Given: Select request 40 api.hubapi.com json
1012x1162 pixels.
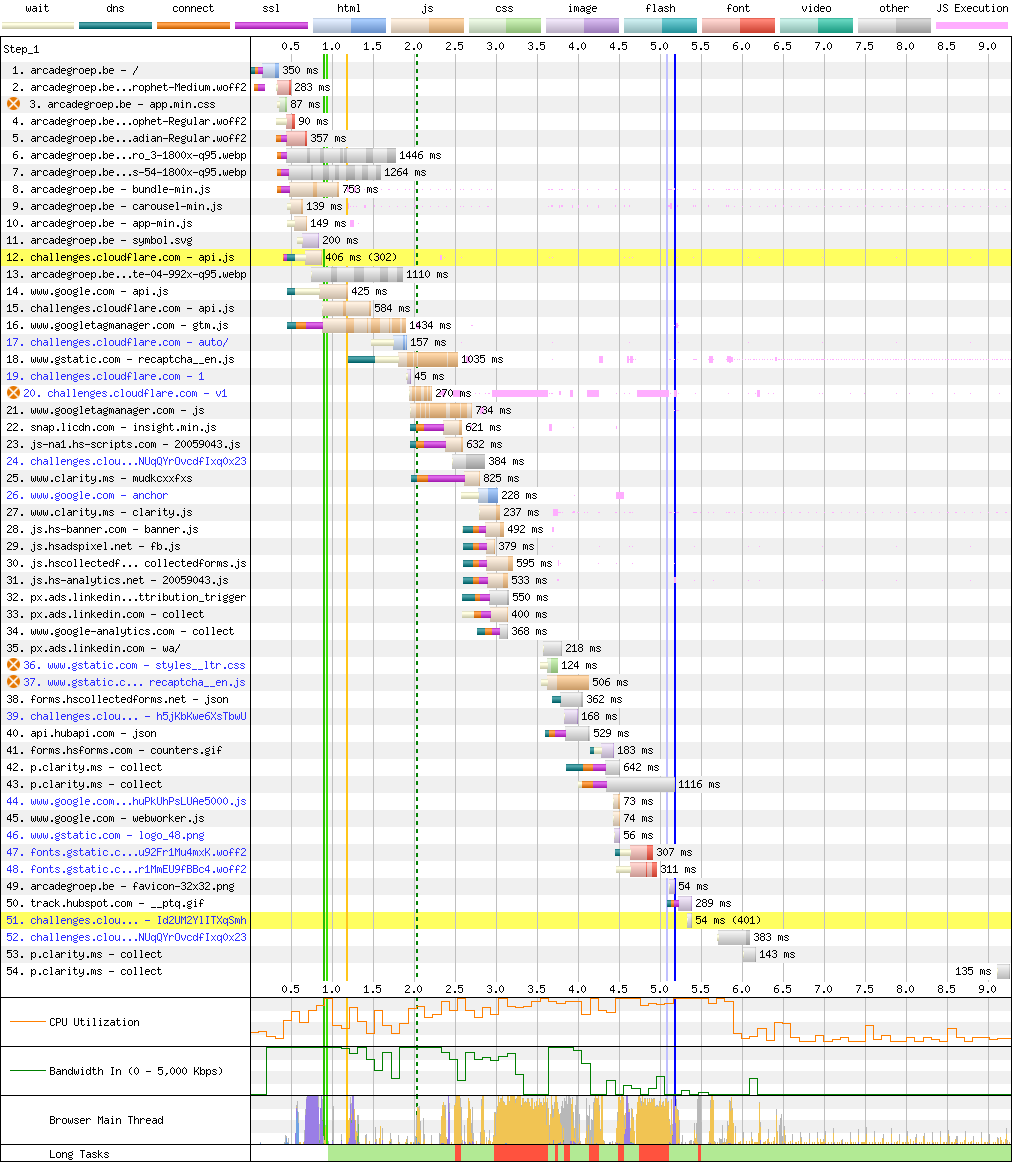Looking at the screenshot, I should point(81,734).
